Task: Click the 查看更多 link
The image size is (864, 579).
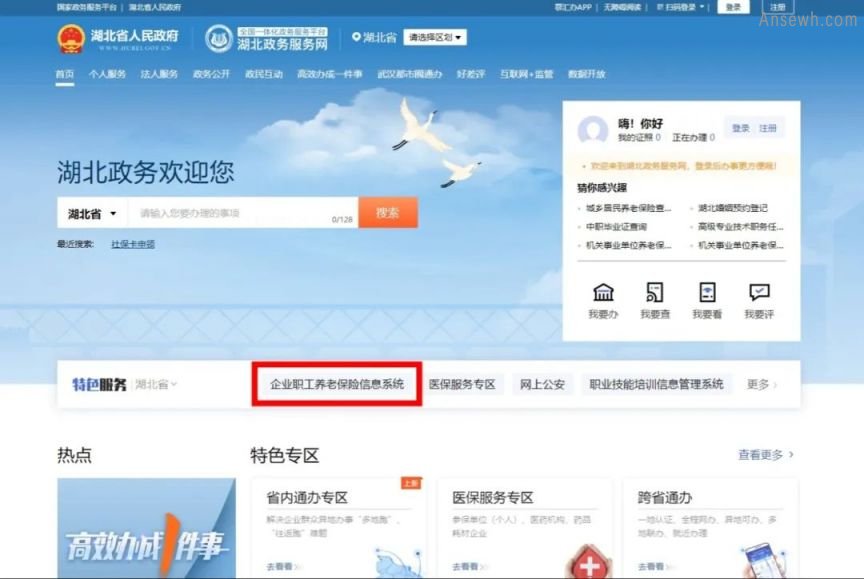Action: [765, 455]
